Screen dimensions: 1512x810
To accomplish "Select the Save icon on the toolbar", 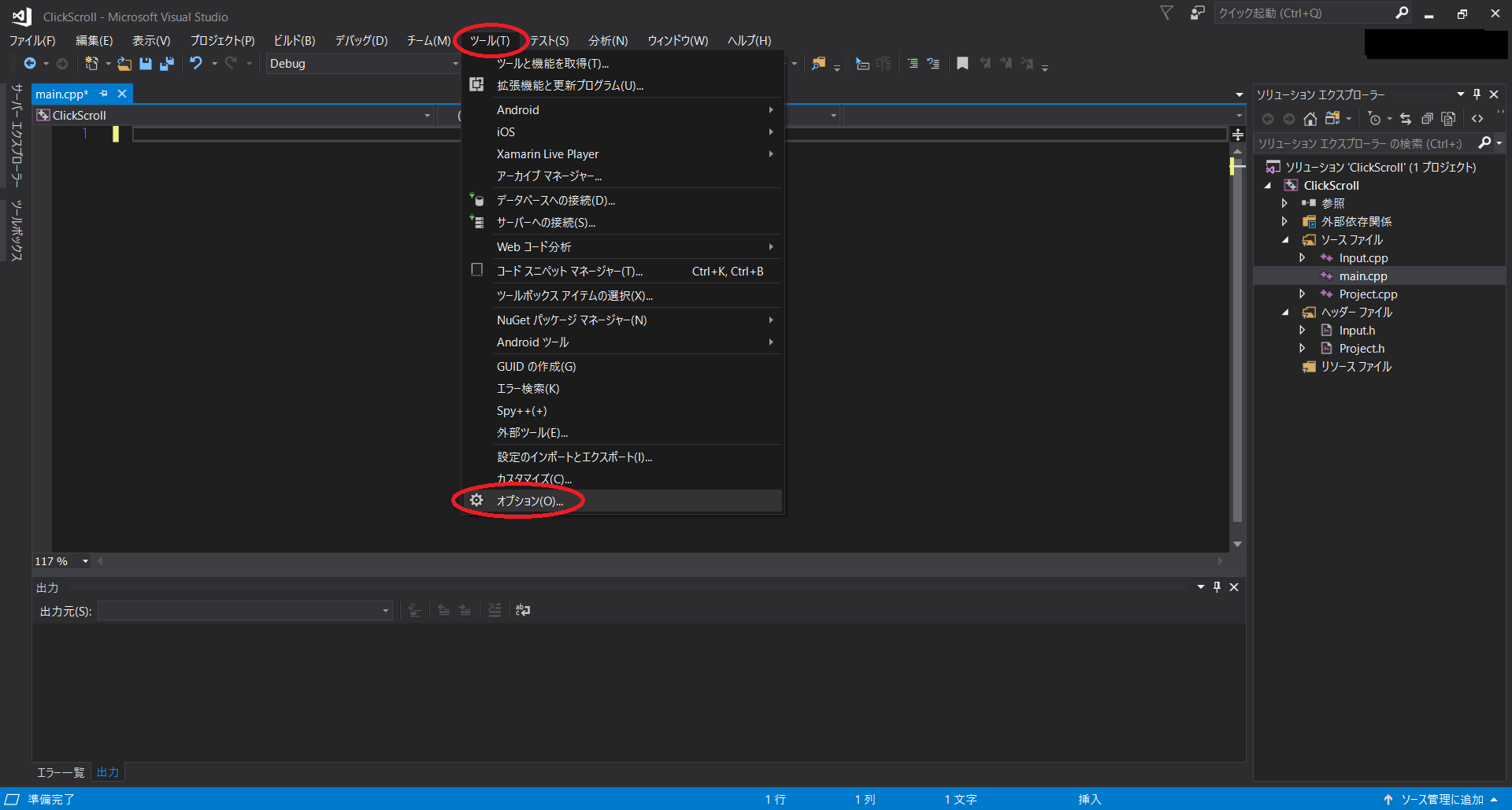I will click(x=146, y=64).
